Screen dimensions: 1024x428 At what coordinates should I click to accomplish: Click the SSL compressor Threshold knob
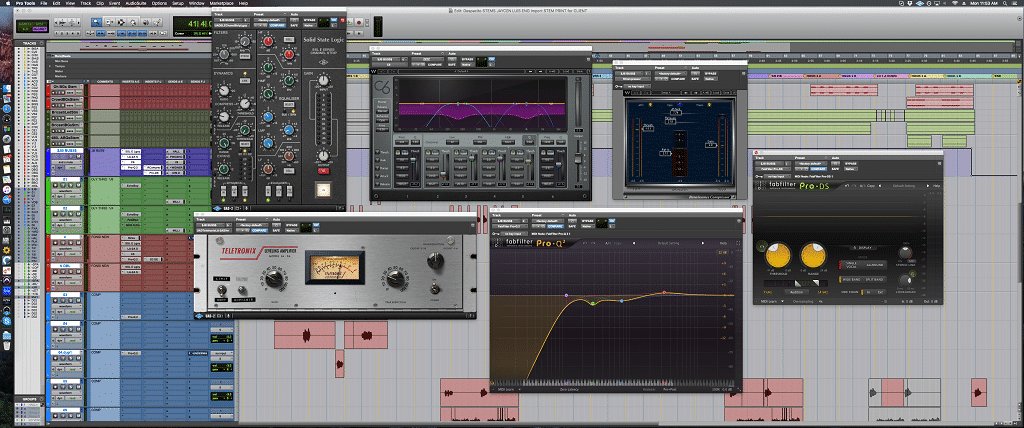[x=244, y=104]
